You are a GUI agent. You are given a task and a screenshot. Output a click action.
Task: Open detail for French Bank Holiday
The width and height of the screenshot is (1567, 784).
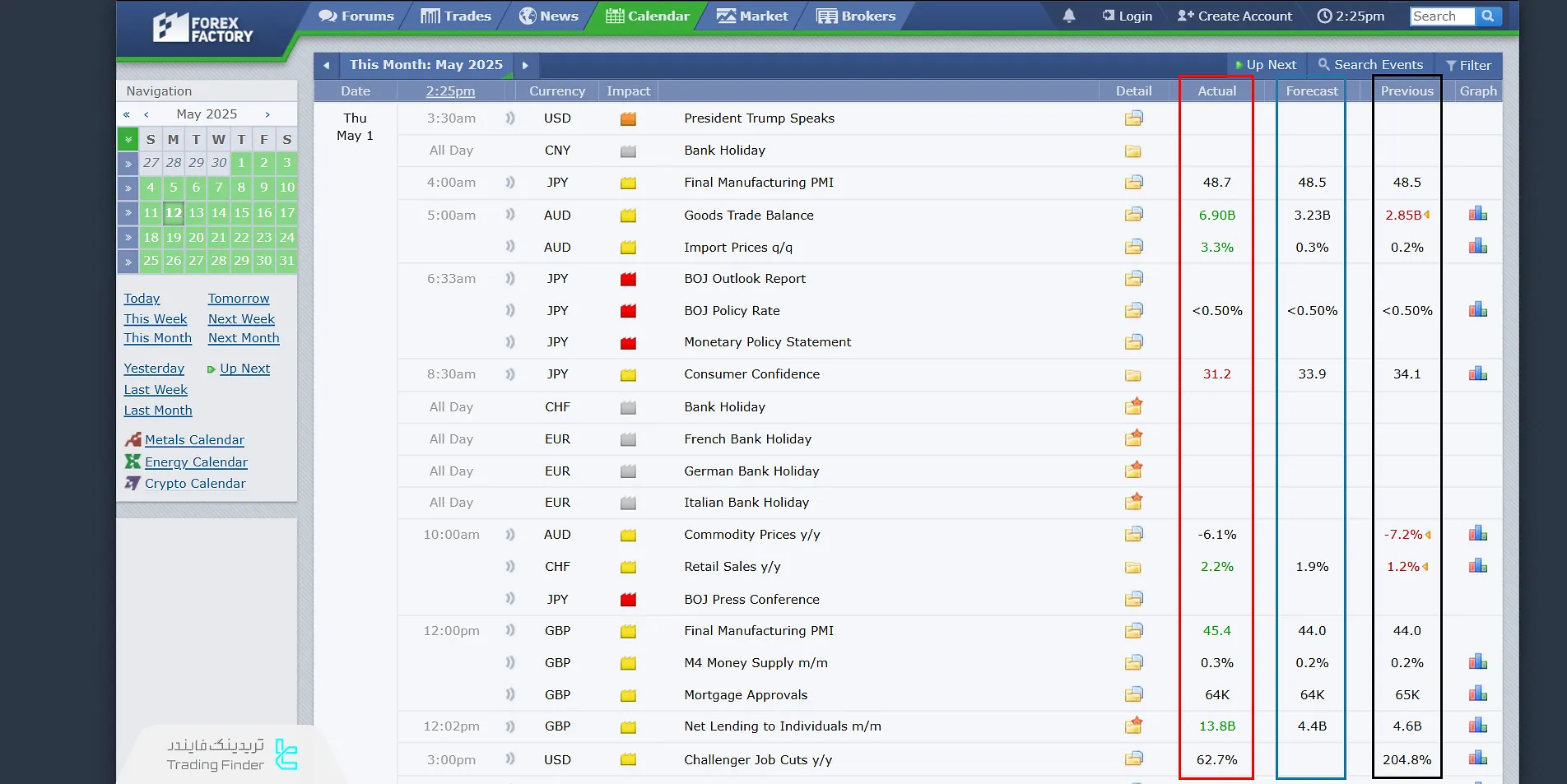pyautogui.click(x=1133, y=438)
